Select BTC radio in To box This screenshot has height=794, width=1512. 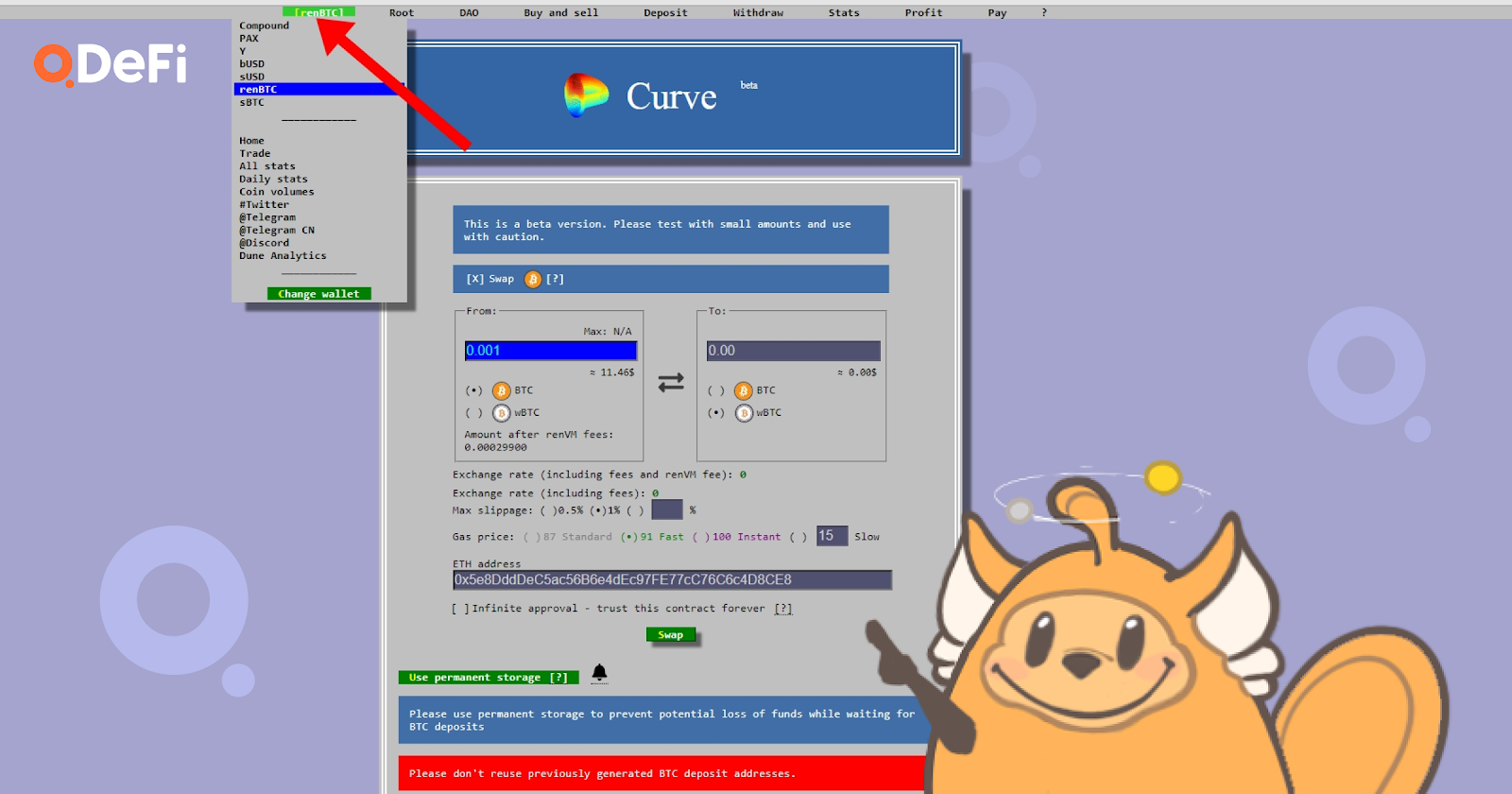[x=716, y=390]
